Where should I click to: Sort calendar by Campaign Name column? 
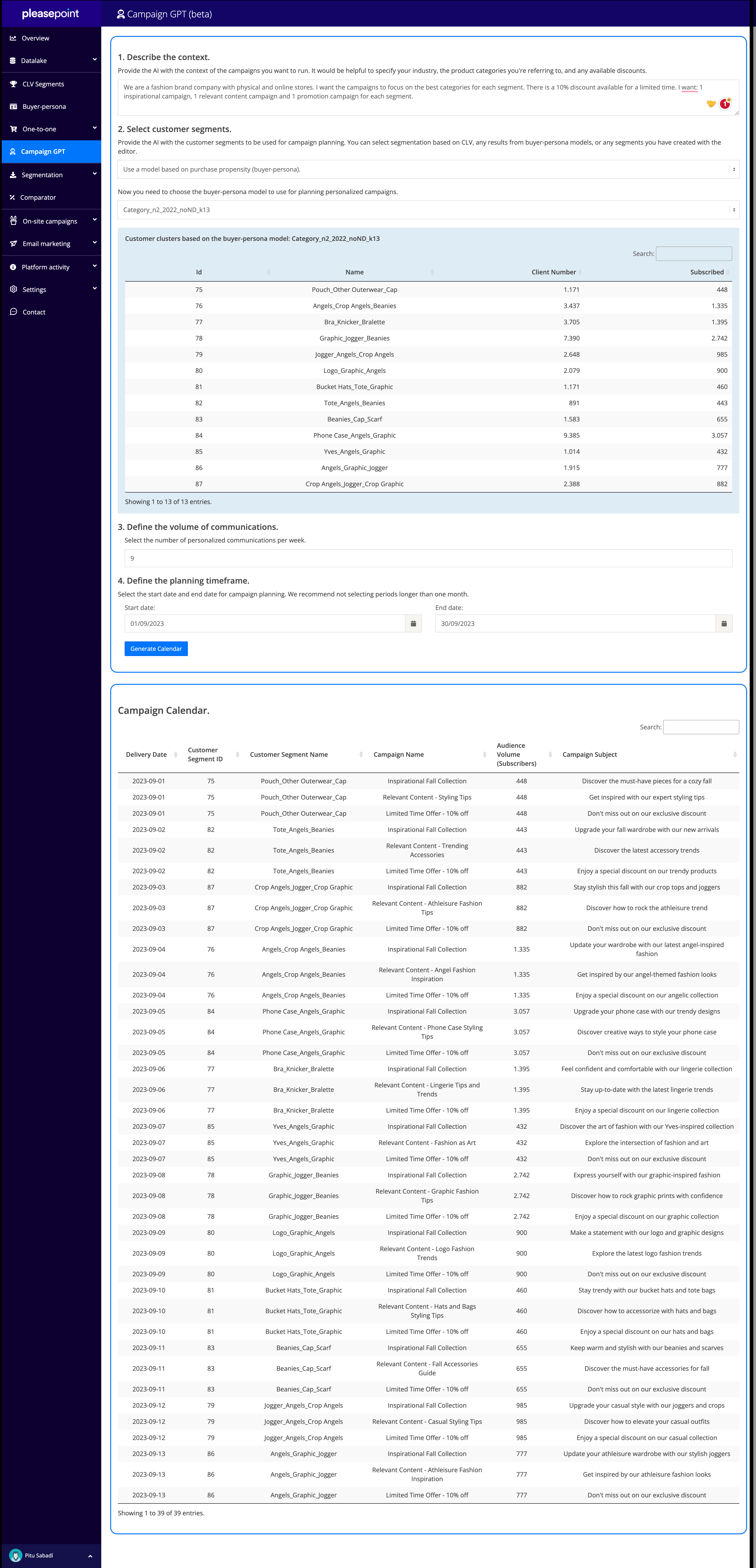tap(398, 754)
